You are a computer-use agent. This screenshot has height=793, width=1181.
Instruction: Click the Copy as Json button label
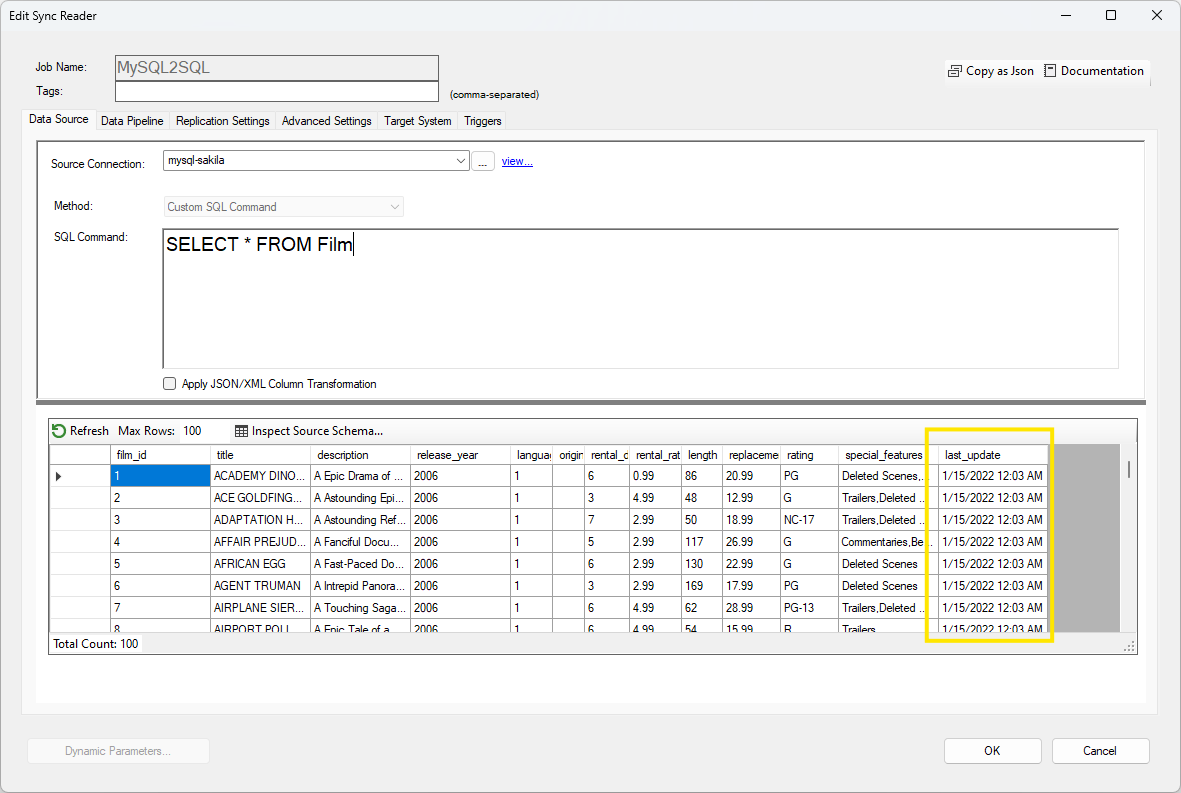(x=999, y=71)
